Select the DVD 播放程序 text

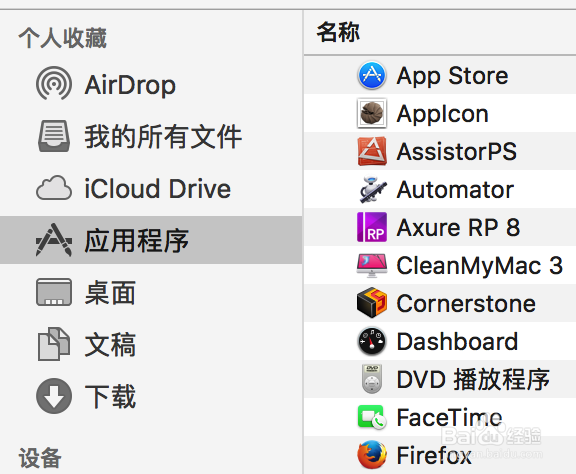[x=473, y=379]
